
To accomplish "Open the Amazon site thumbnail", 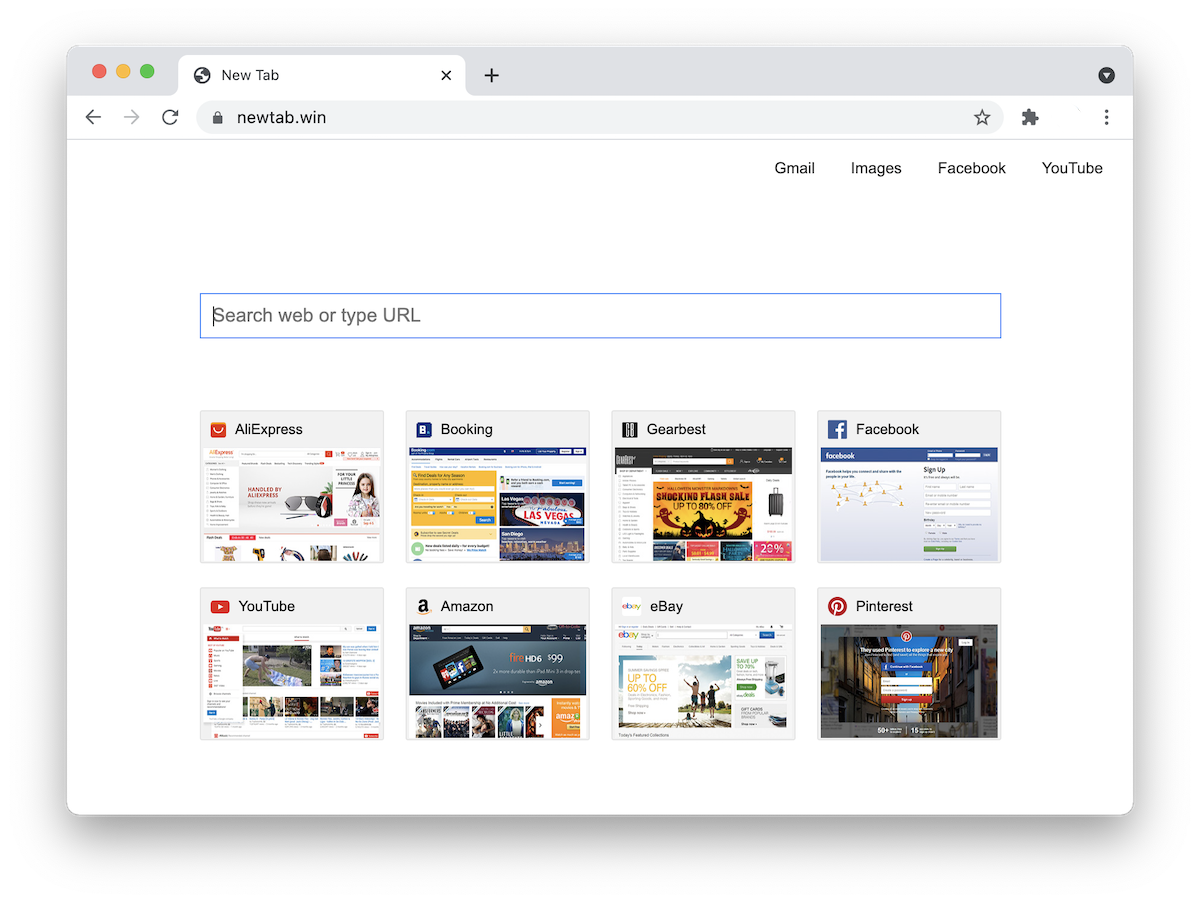I will 497,680.
